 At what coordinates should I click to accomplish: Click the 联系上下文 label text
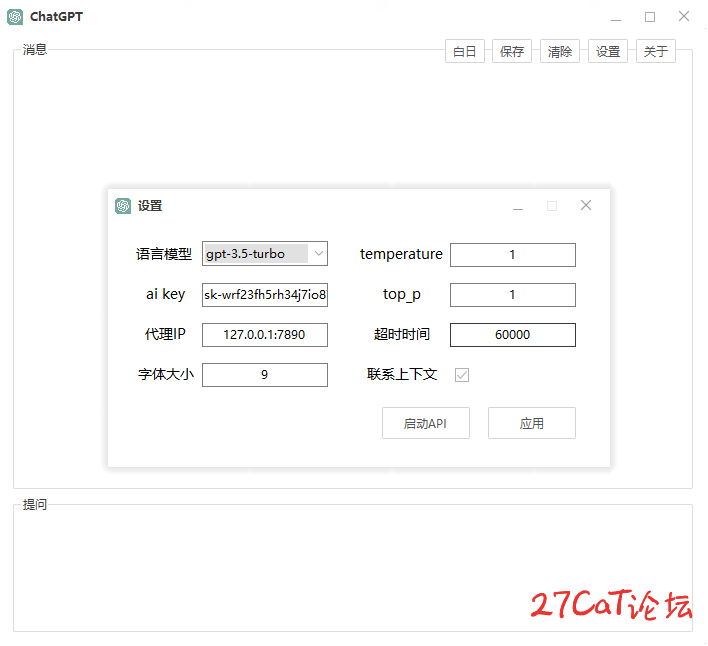(x=402, y=374)
